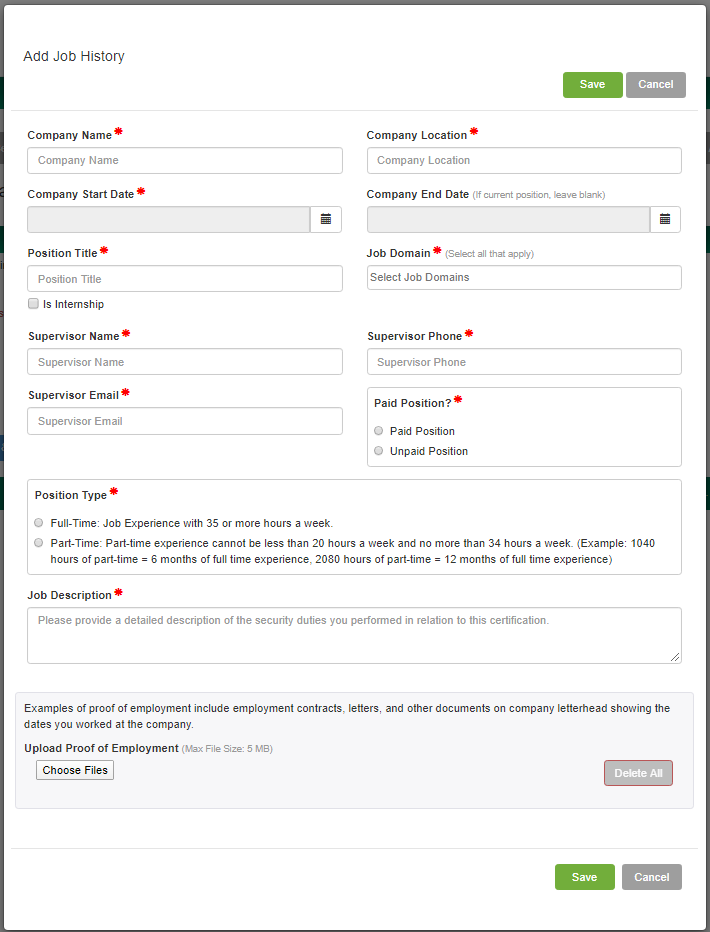
Task: Open the Select Job Domains dropdown
Action: [x=524, y=277]
